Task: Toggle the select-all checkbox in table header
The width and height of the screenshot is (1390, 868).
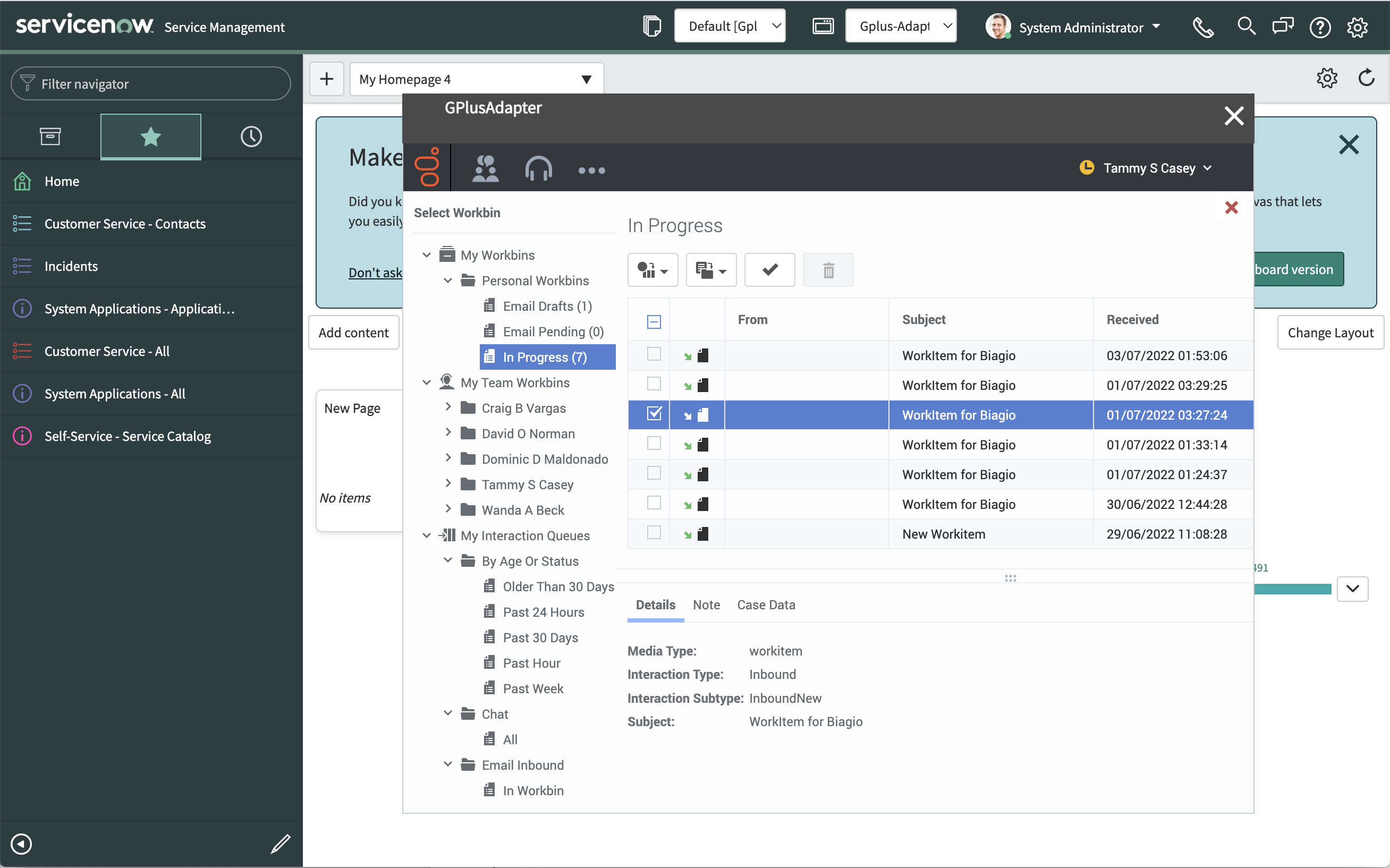Action: 654,321
